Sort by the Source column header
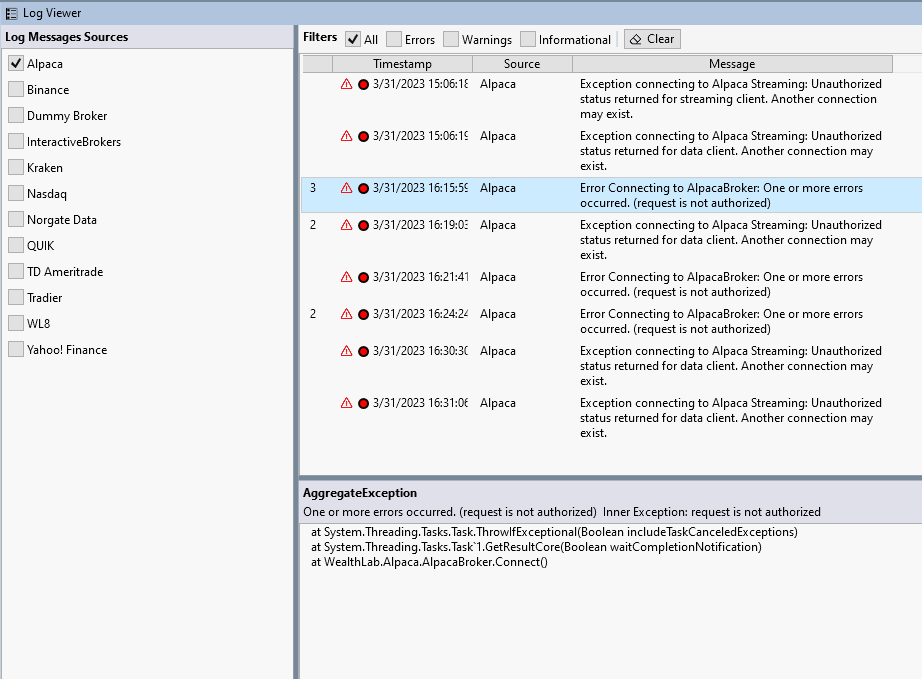The image size is (922, 679). point(522,63)
